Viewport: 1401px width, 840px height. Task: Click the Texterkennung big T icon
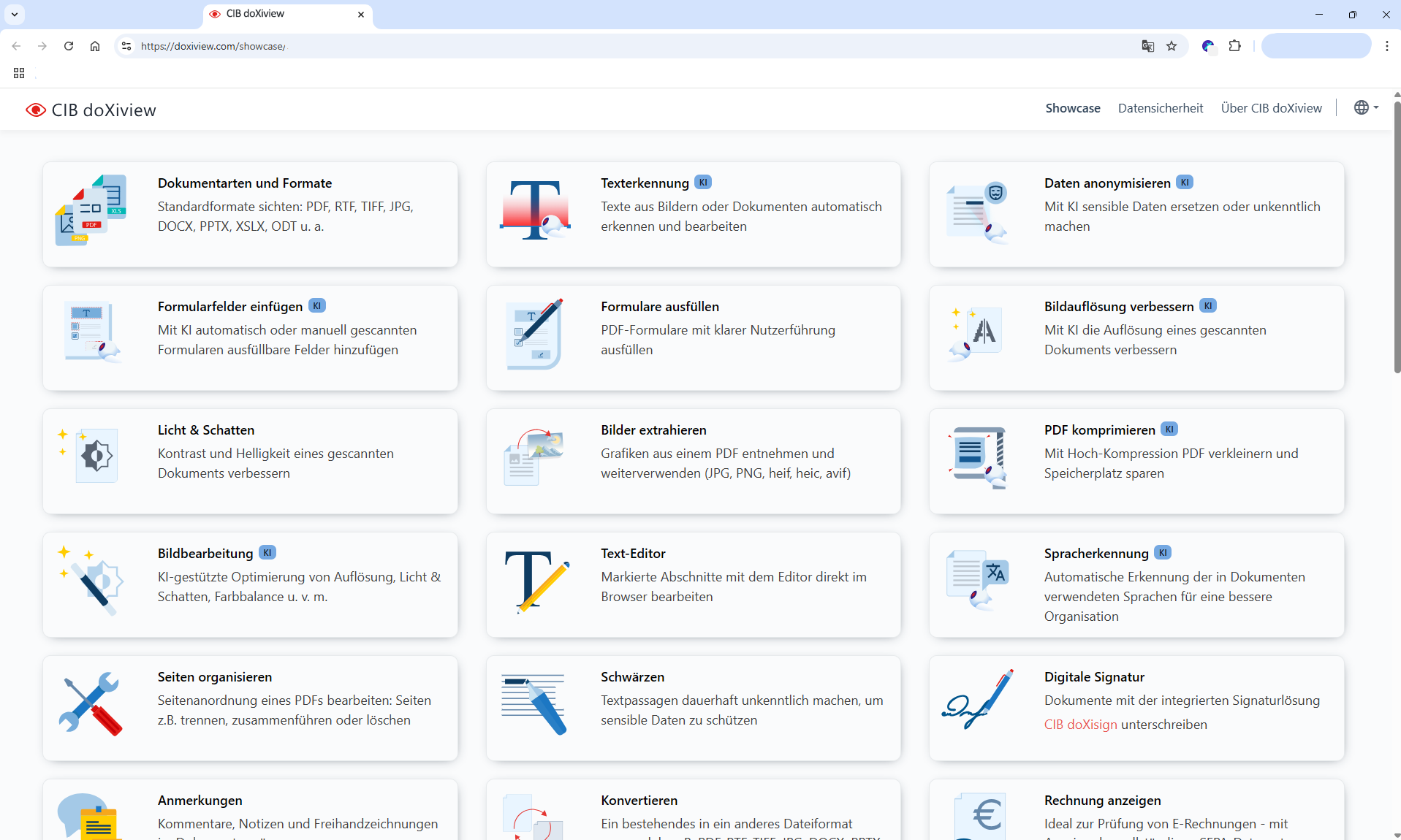(x=535, y=210)
